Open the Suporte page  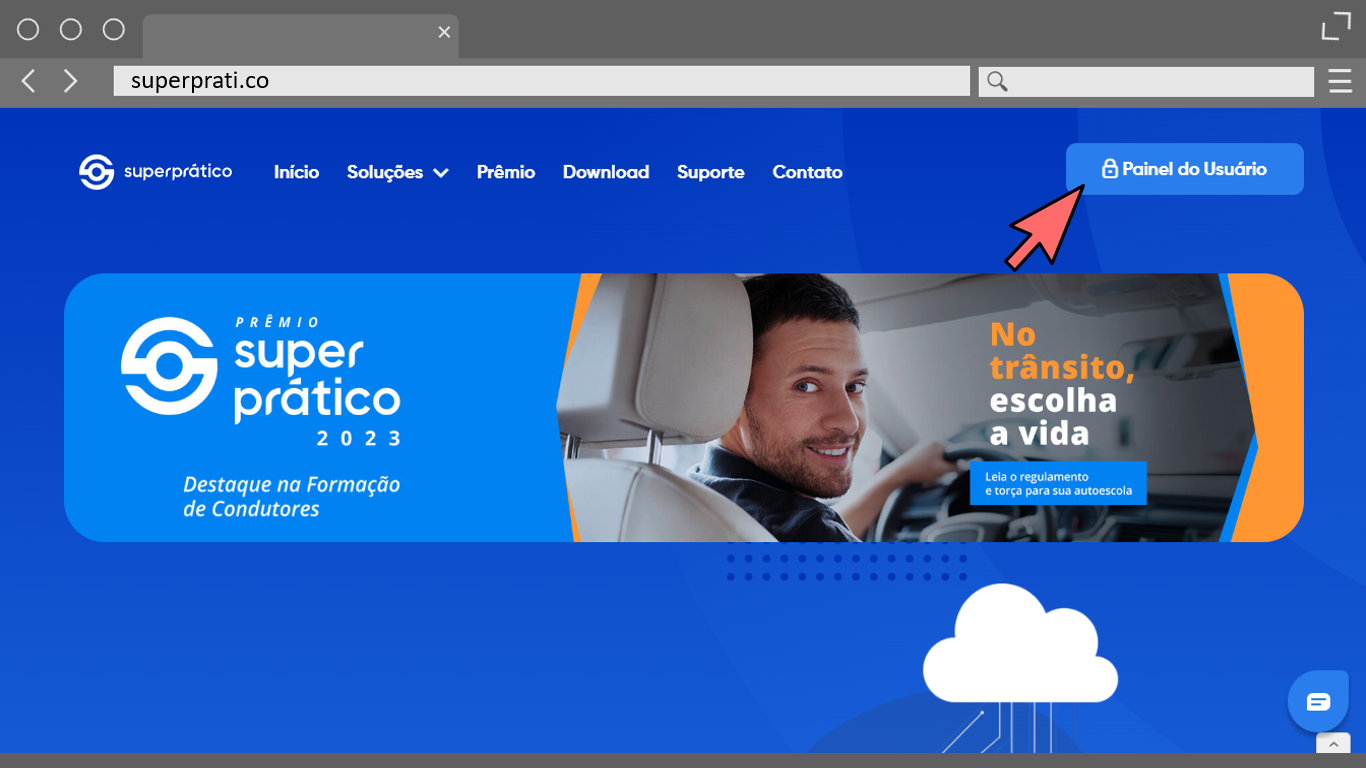click(710, 172)
